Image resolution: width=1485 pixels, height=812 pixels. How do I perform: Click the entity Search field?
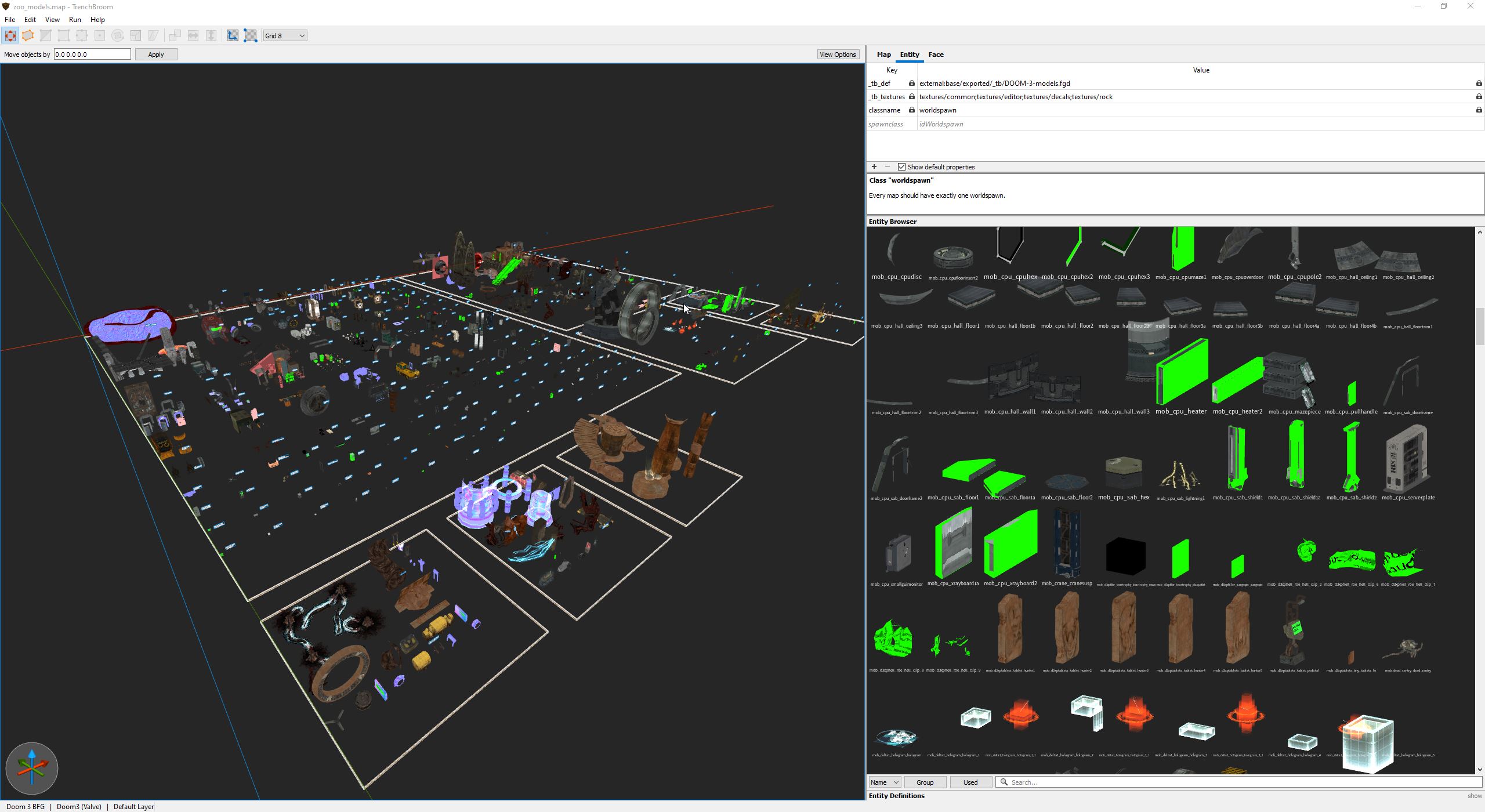coord(1241,782)
